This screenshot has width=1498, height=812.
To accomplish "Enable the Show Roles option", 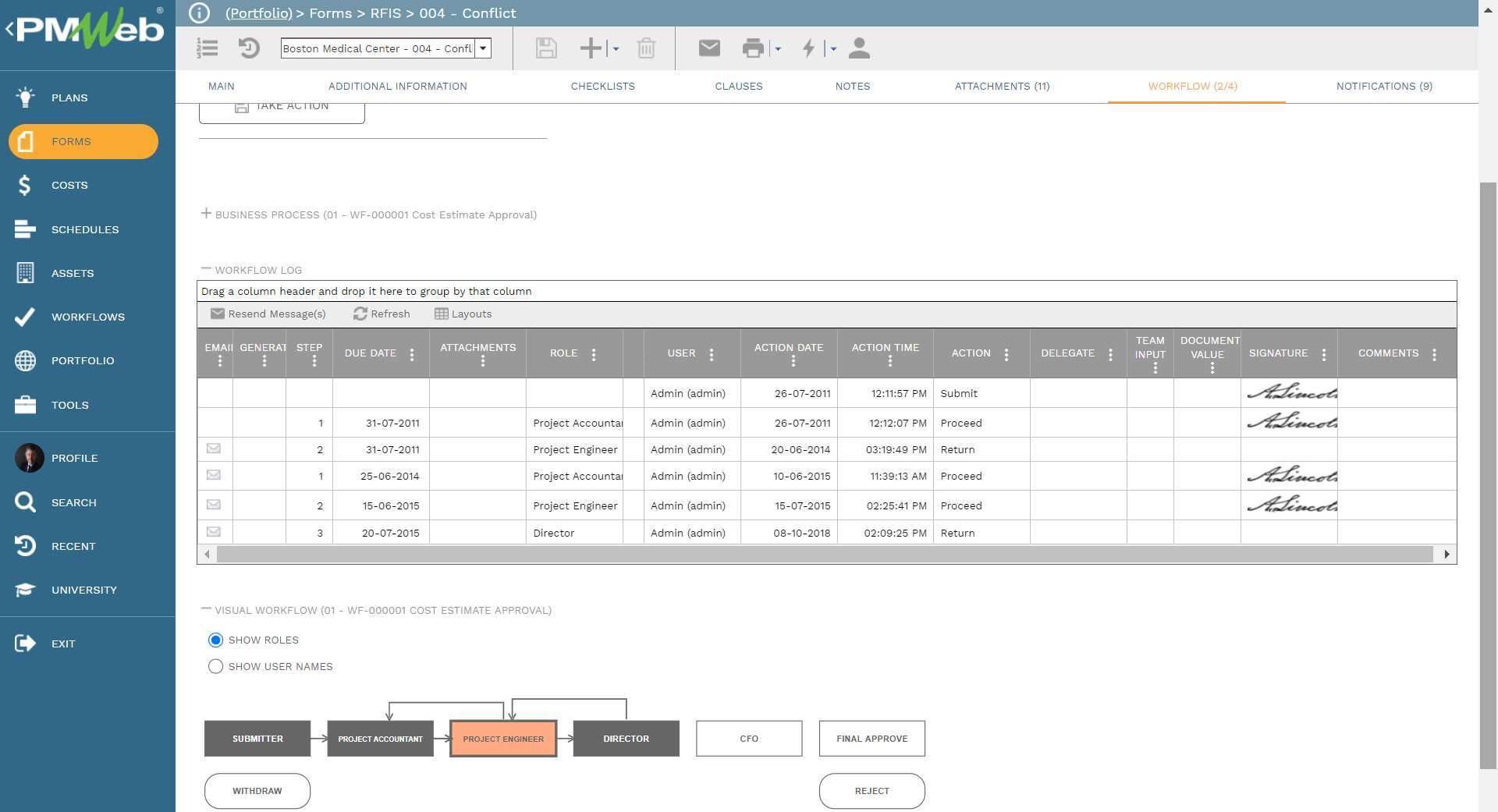I will (215, 640).
